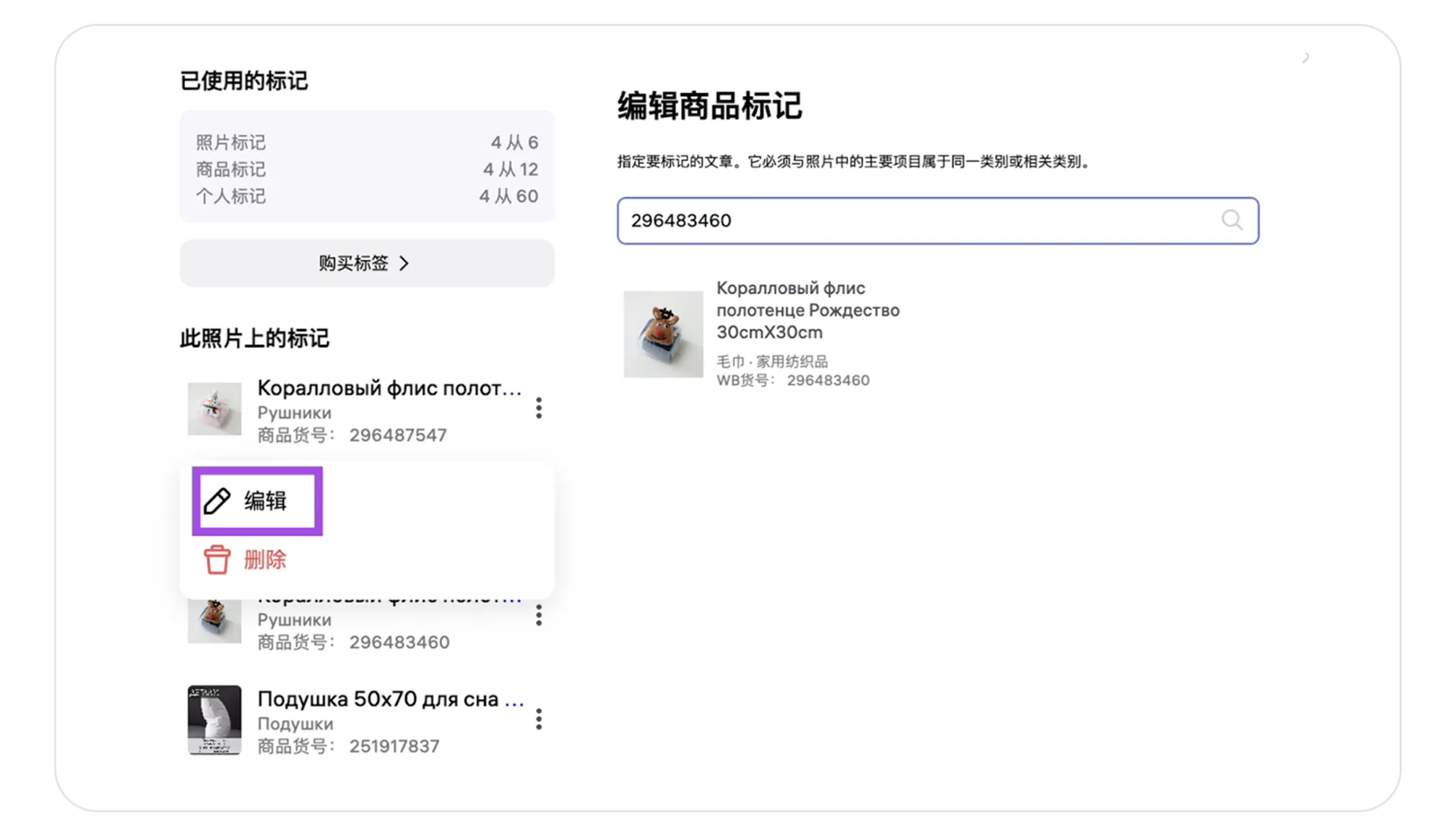This screenshot has width=1456, height=834.
Task: Click the magnifier search icon in search bar
Action: click(1232, 221)
